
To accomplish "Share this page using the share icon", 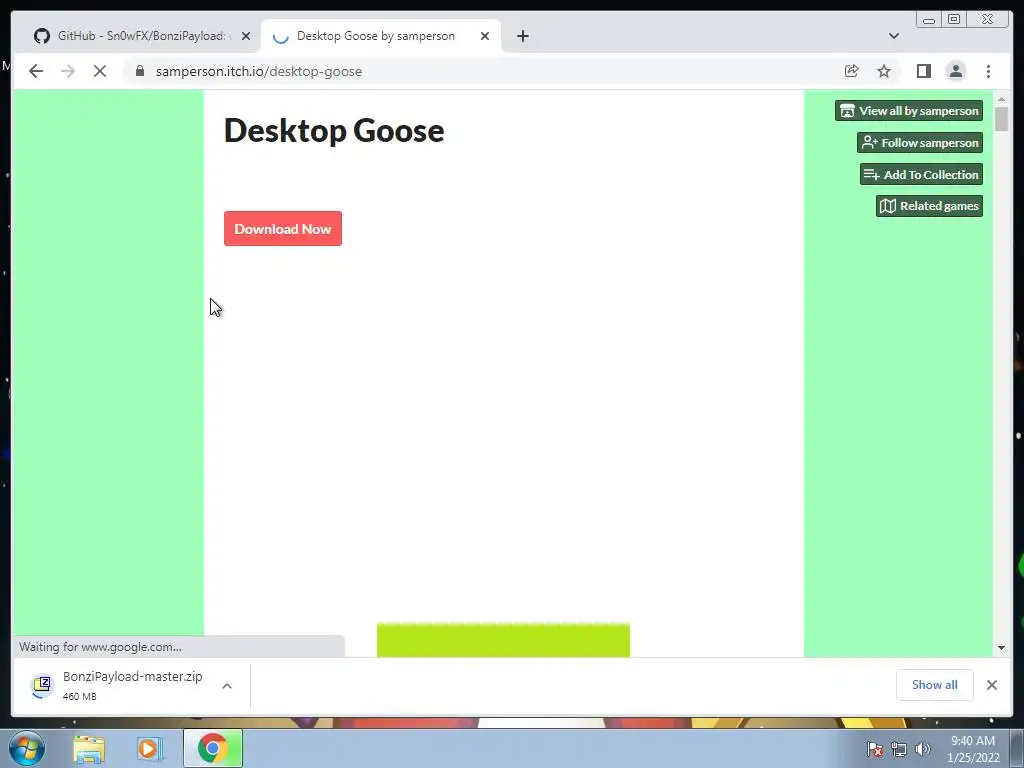I will (852, 71).
